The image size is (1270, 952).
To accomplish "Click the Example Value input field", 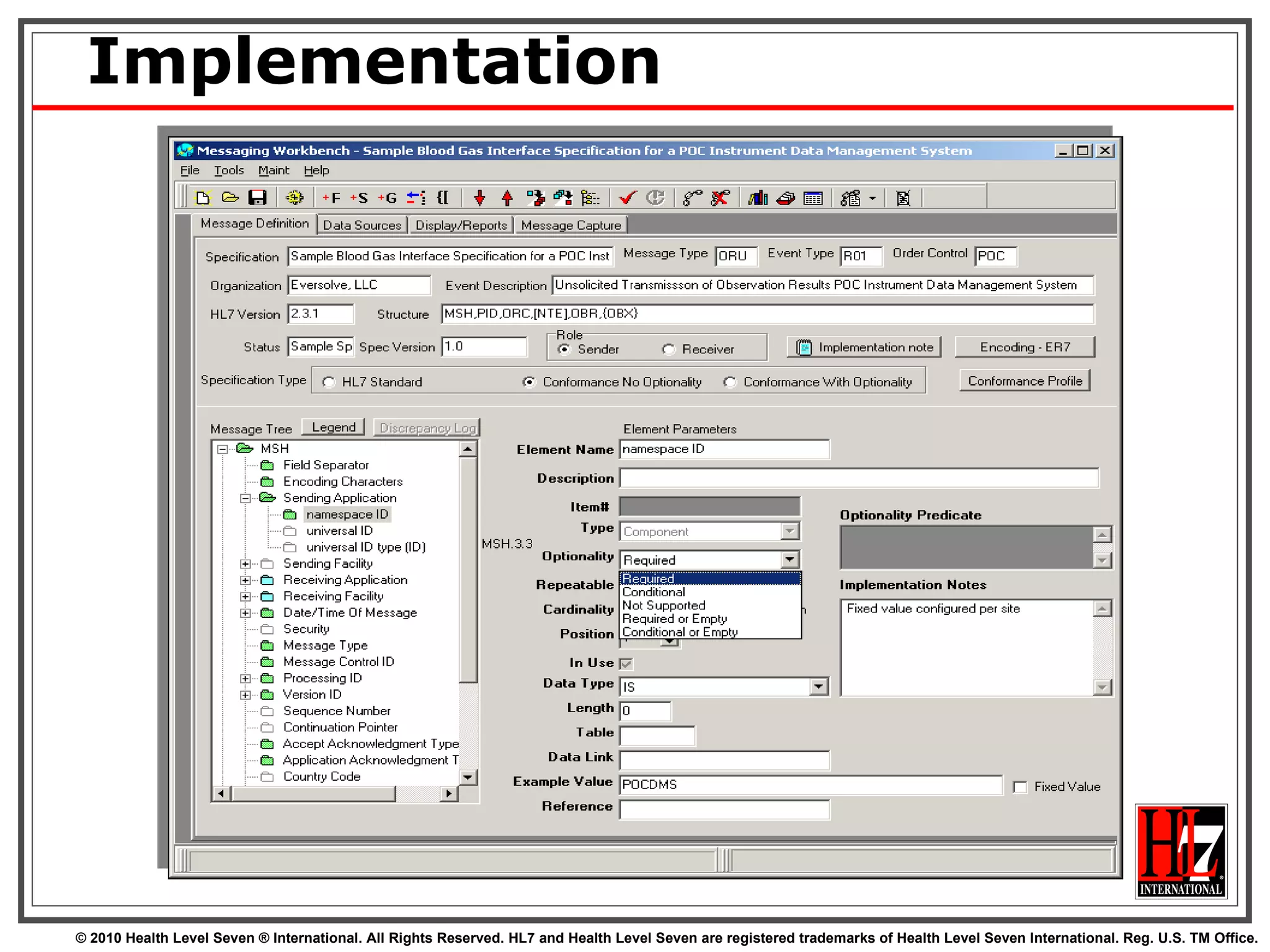I will 811,785.
